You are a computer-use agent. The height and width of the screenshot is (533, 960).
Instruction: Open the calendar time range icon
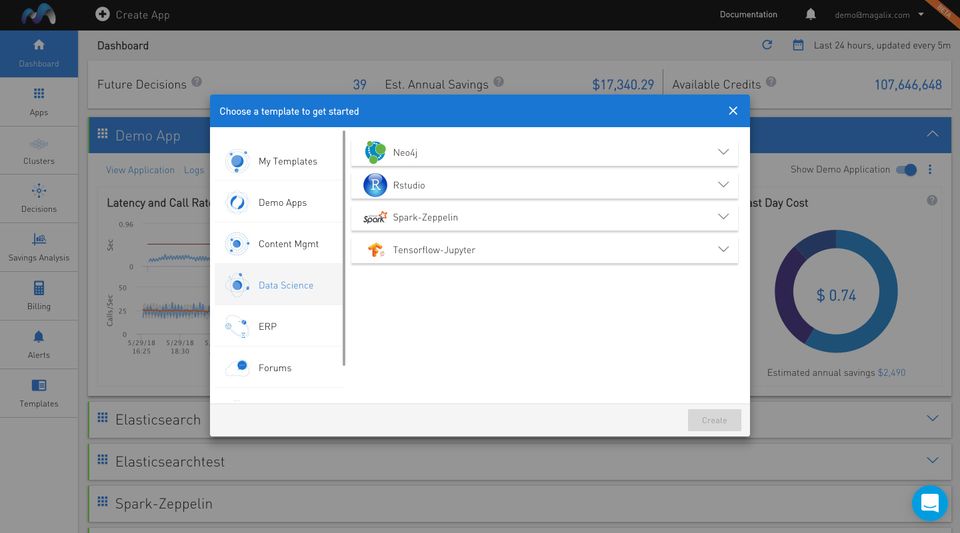[x=798, y=45]
